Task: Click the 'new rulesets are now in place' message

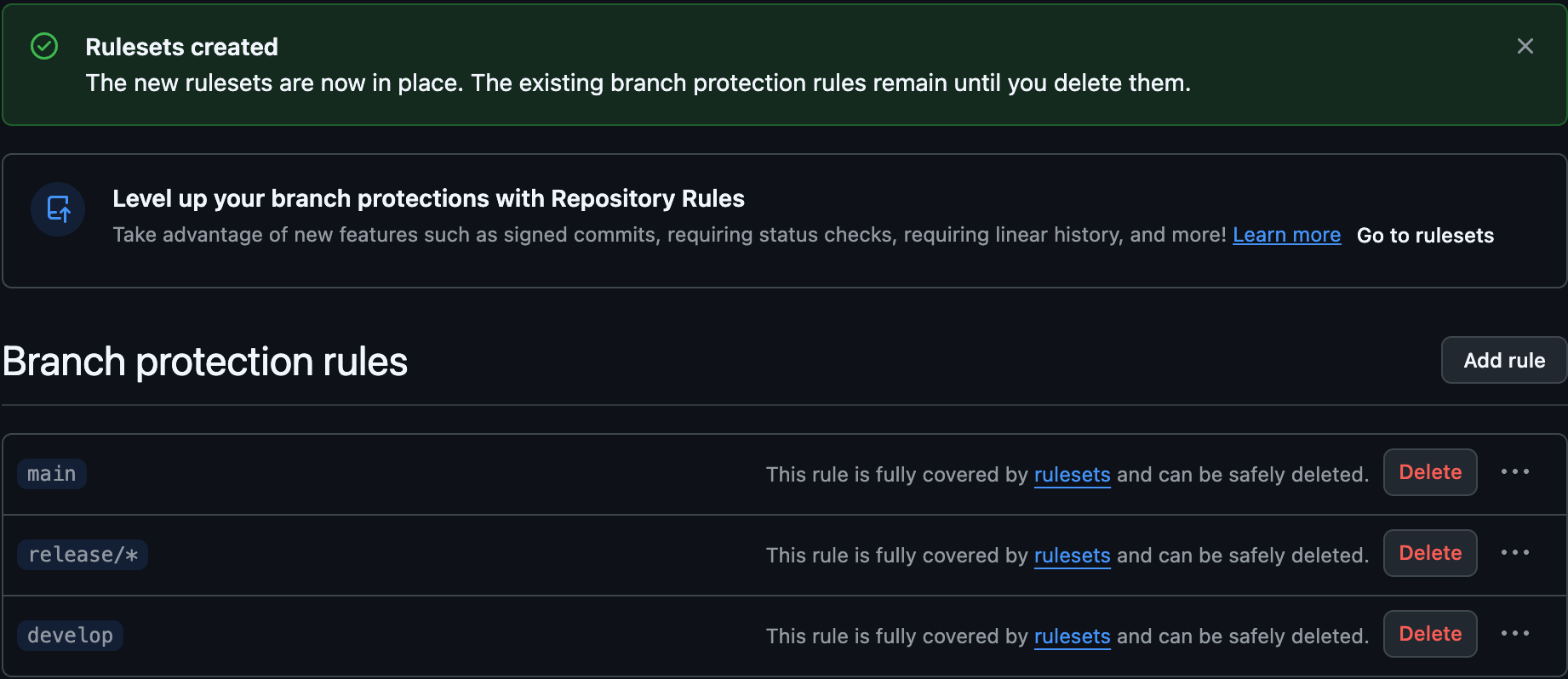Action: 638,83
